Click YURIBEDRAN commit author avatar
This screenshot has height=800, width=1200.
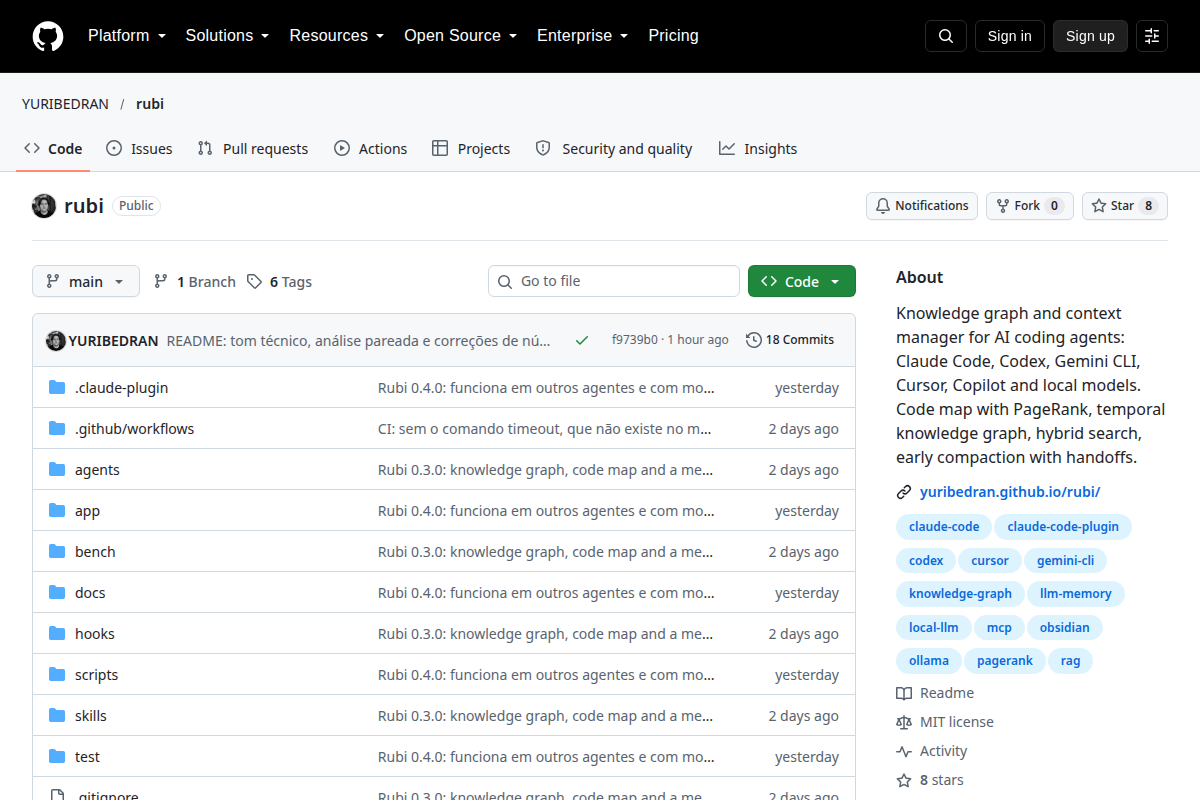click(56, 340)
